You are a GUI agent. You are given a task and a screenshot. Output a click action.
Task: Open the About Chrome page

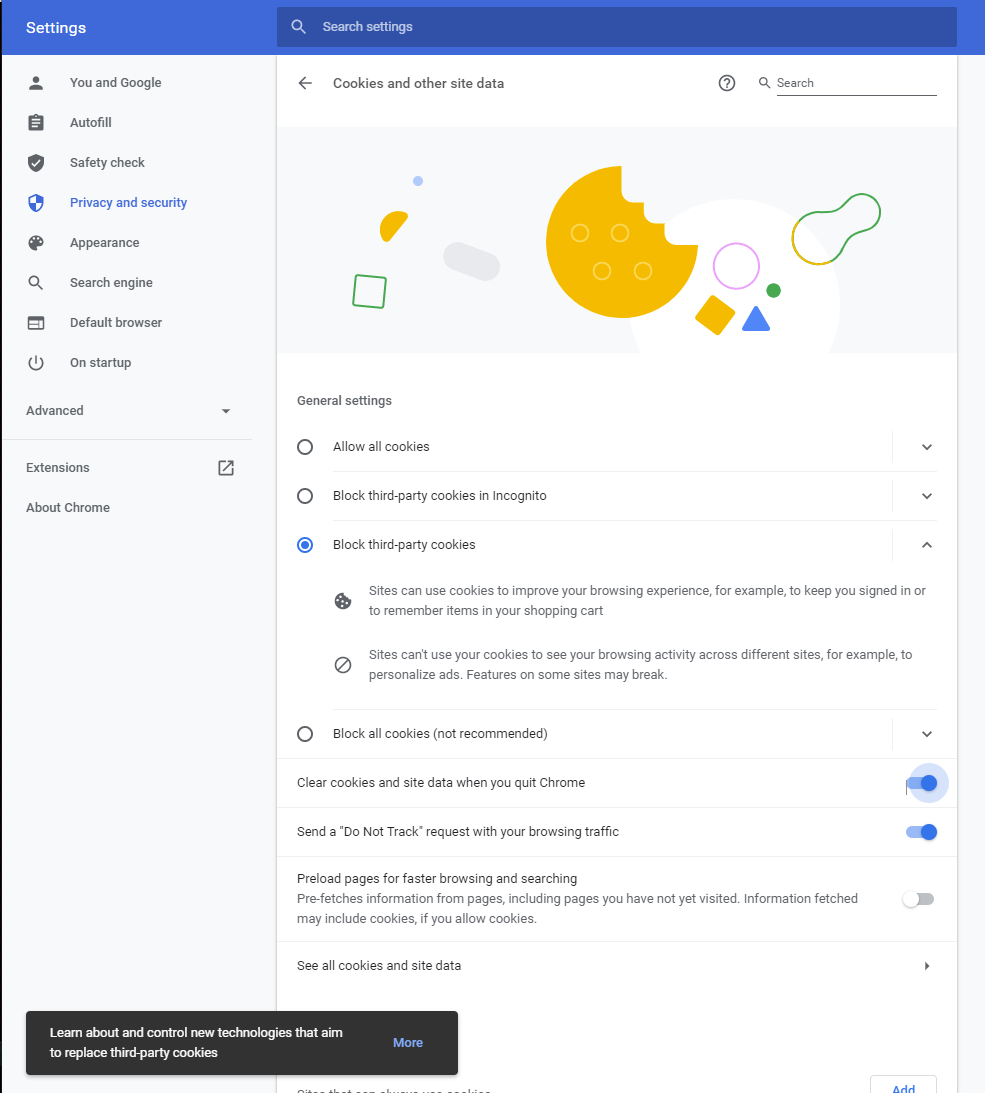point(68,508)
